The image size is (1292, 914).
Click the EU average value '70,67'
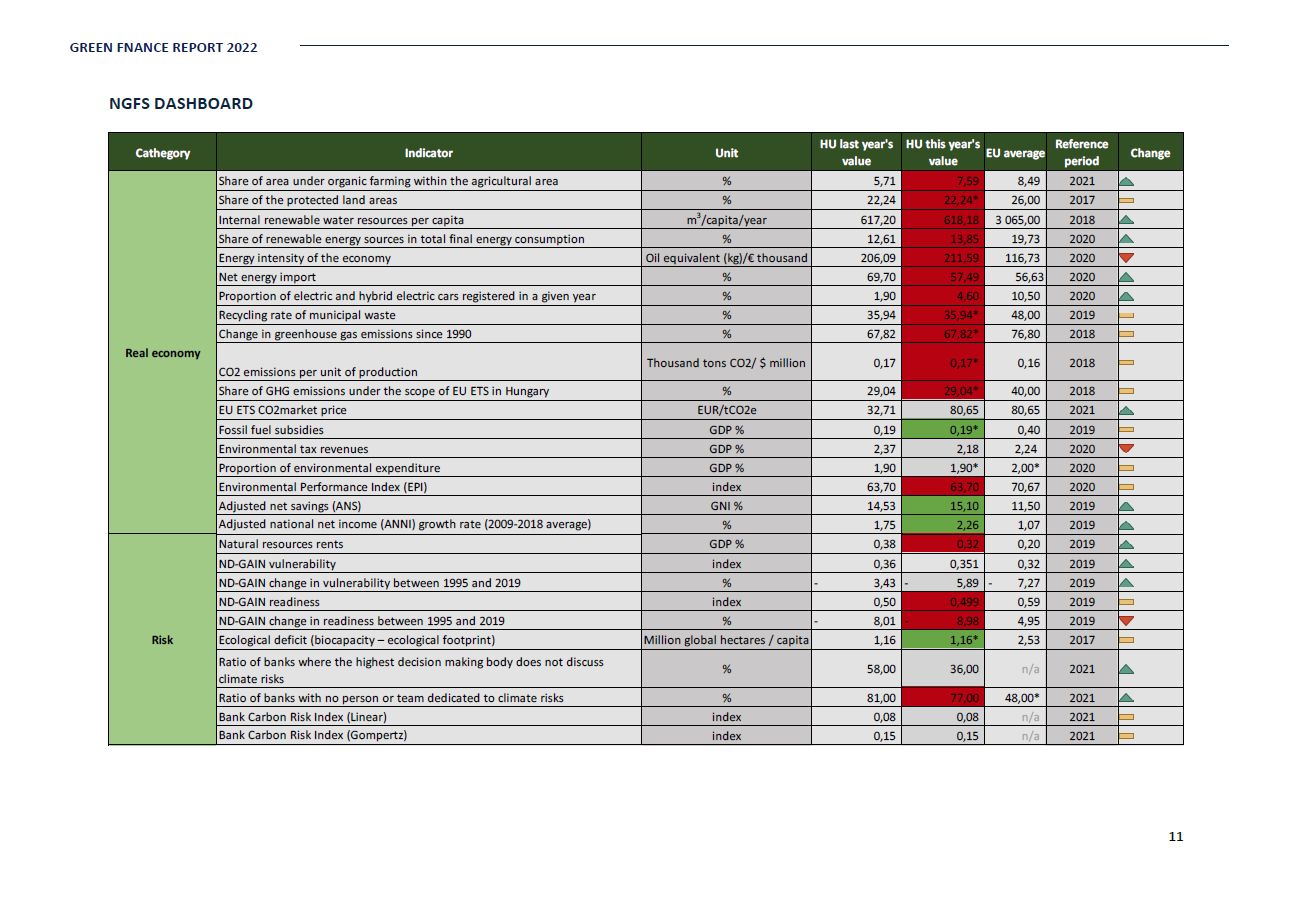1026,487
